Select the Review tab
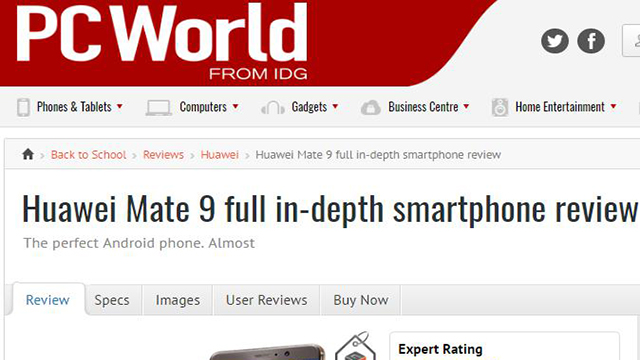Screen dimensions: 640x360 (48, 300)
